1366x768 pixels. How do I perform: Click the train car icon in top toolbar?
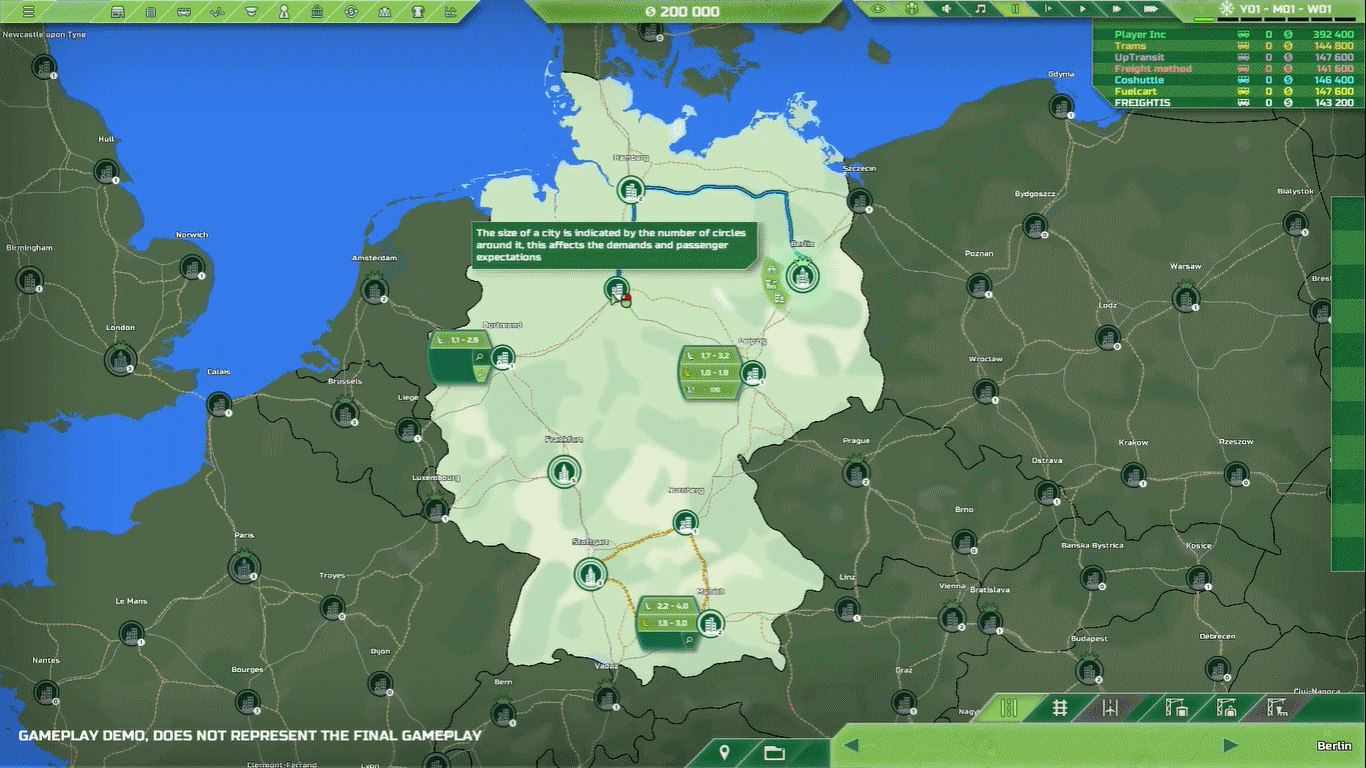click(151, 11)
